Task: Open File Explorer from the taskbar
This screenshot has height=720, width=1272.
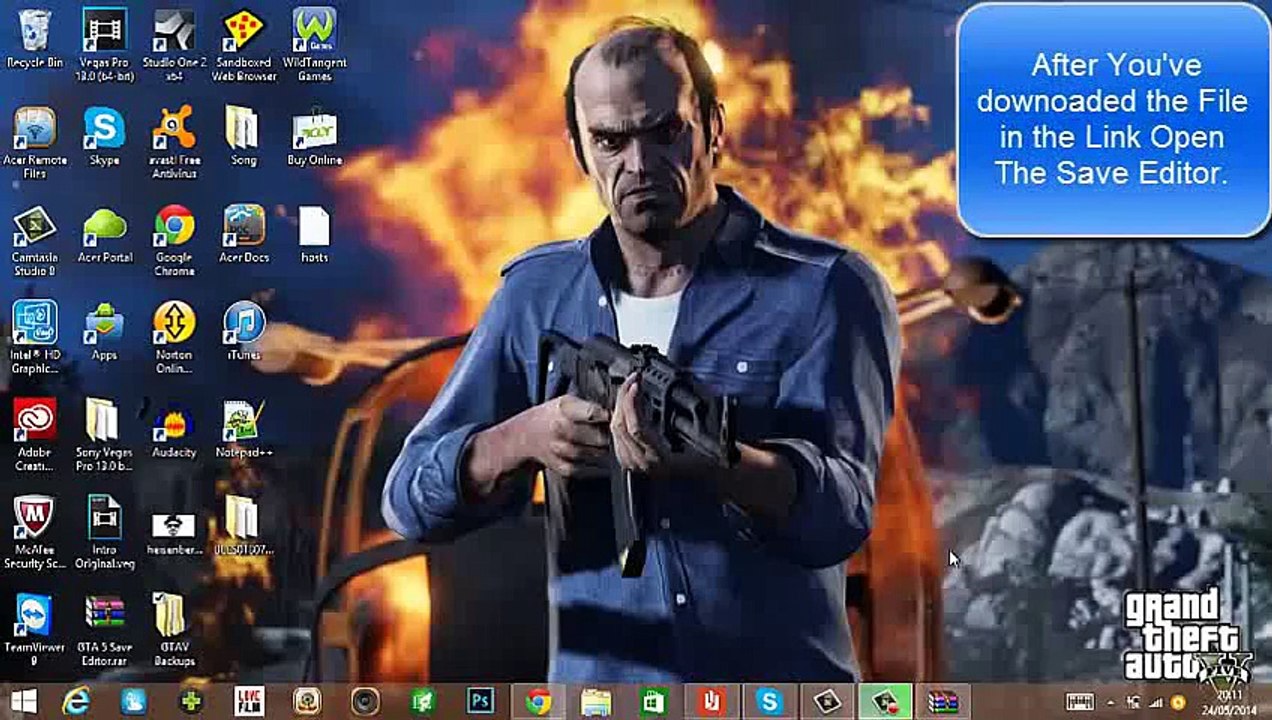Action: tap(596, 702)
